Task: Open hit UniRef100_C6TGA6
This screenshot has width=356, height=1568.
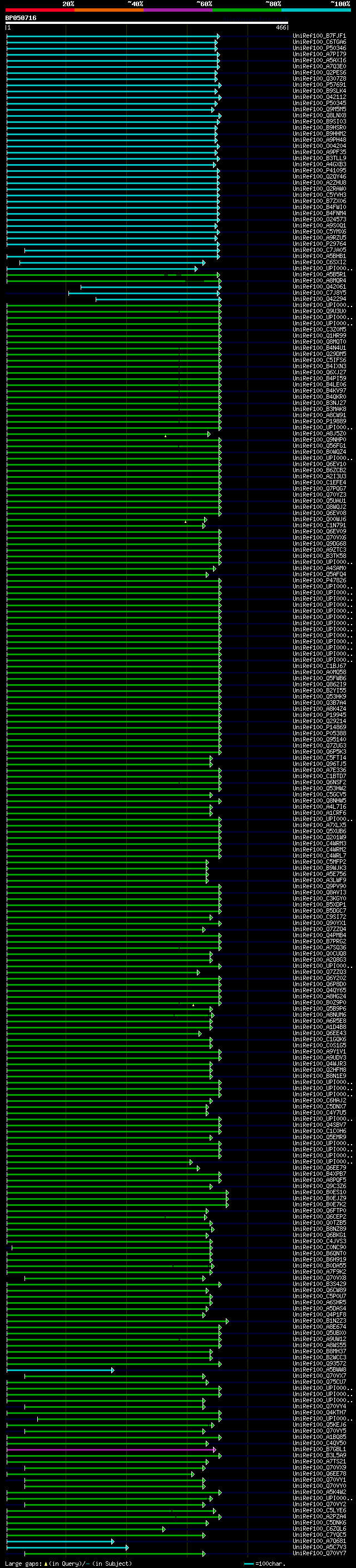Action: (x=319, y=42)
